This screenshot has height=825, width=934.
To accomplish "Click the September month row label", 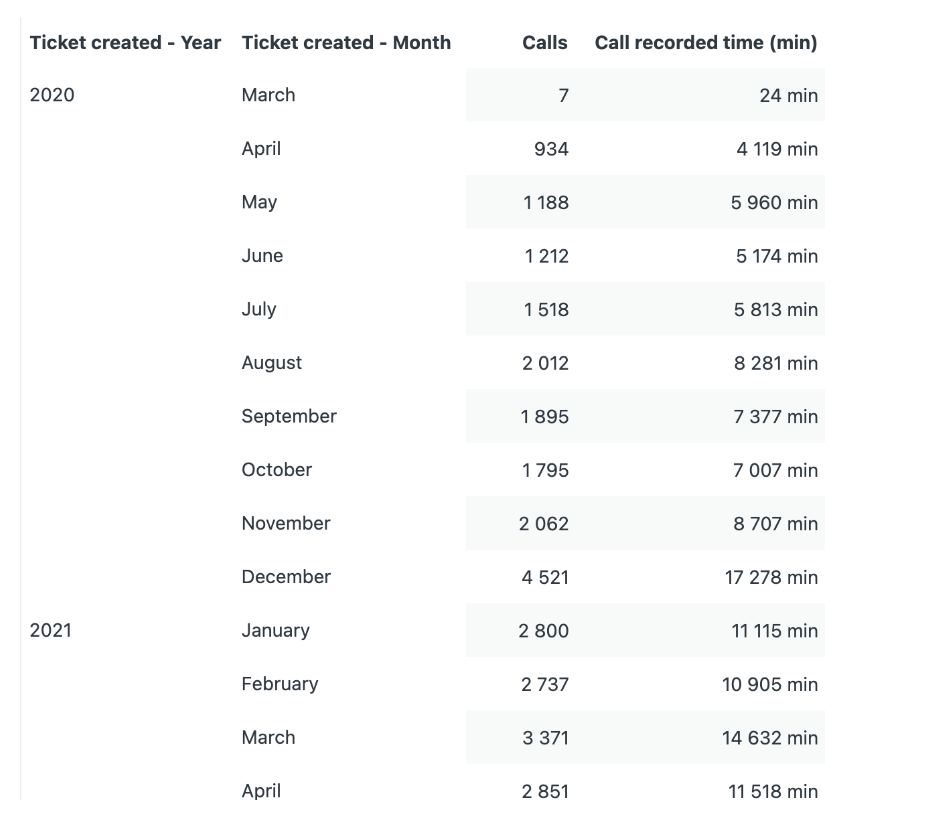I will click(x=289, y=416).
